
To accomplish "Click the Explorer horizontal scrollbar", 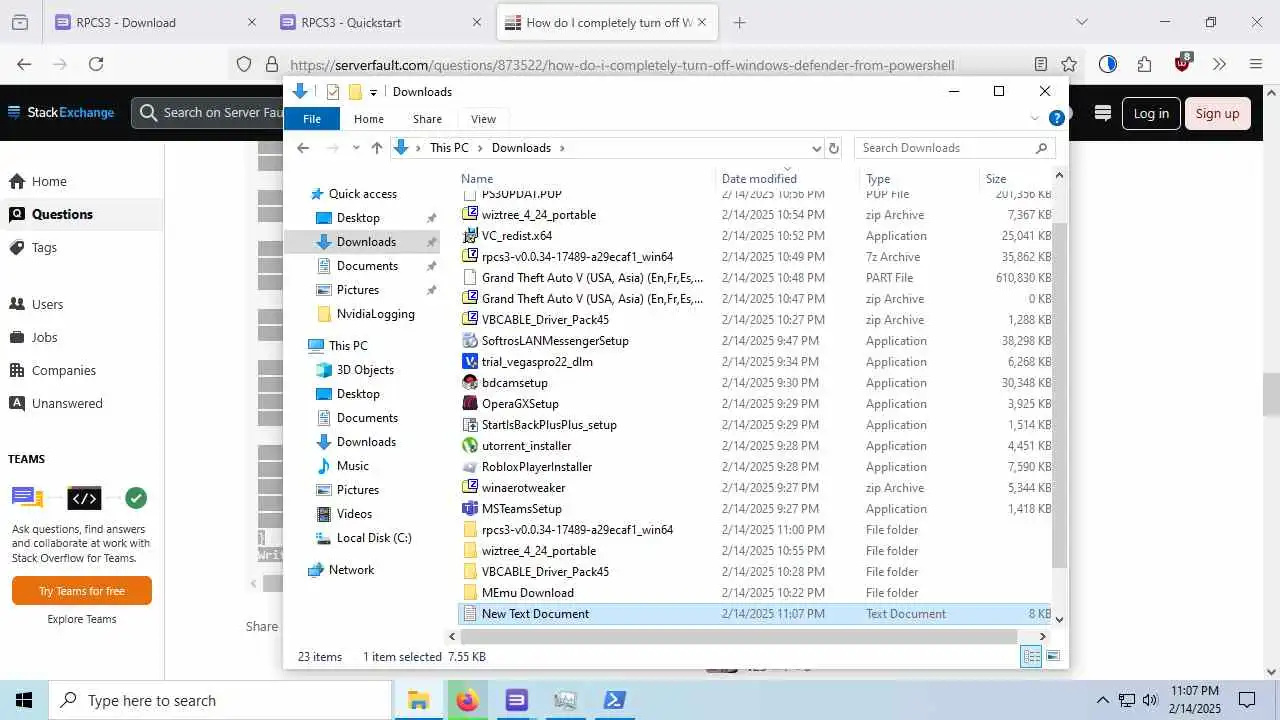I will point(738,636).
